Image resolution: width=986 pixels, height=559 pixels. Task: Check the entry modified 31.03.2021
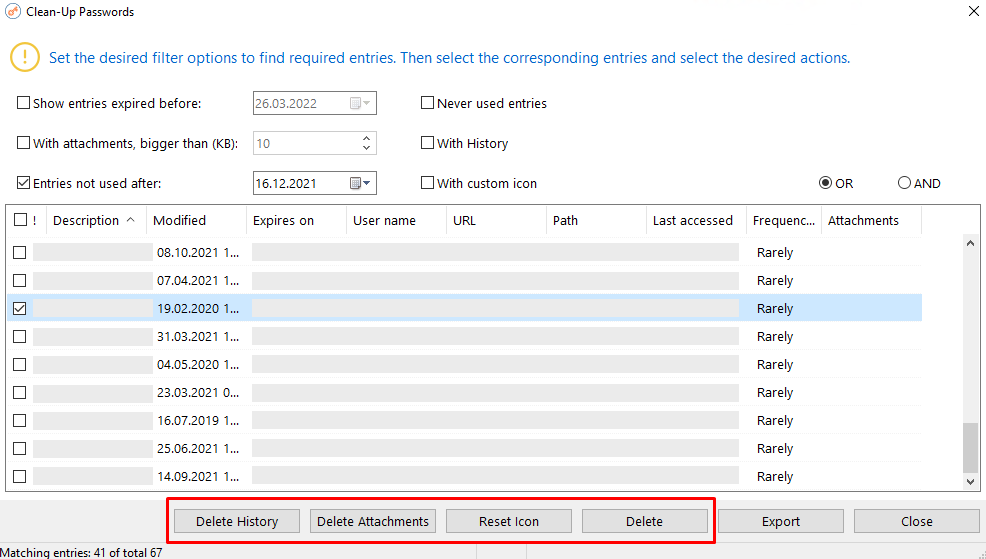(x=19, y=336)
